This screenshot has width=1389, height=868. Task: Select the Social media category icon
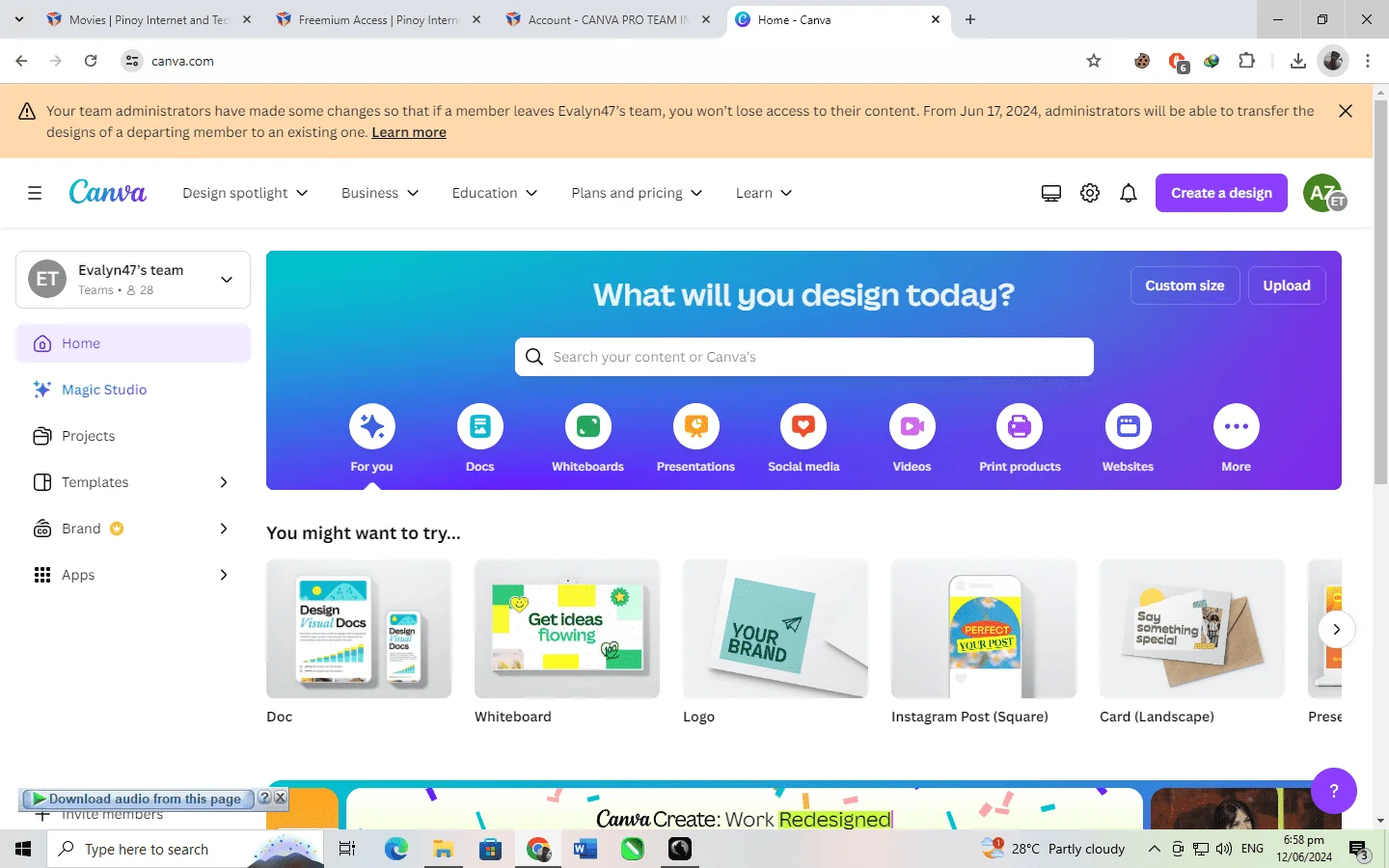803,426
